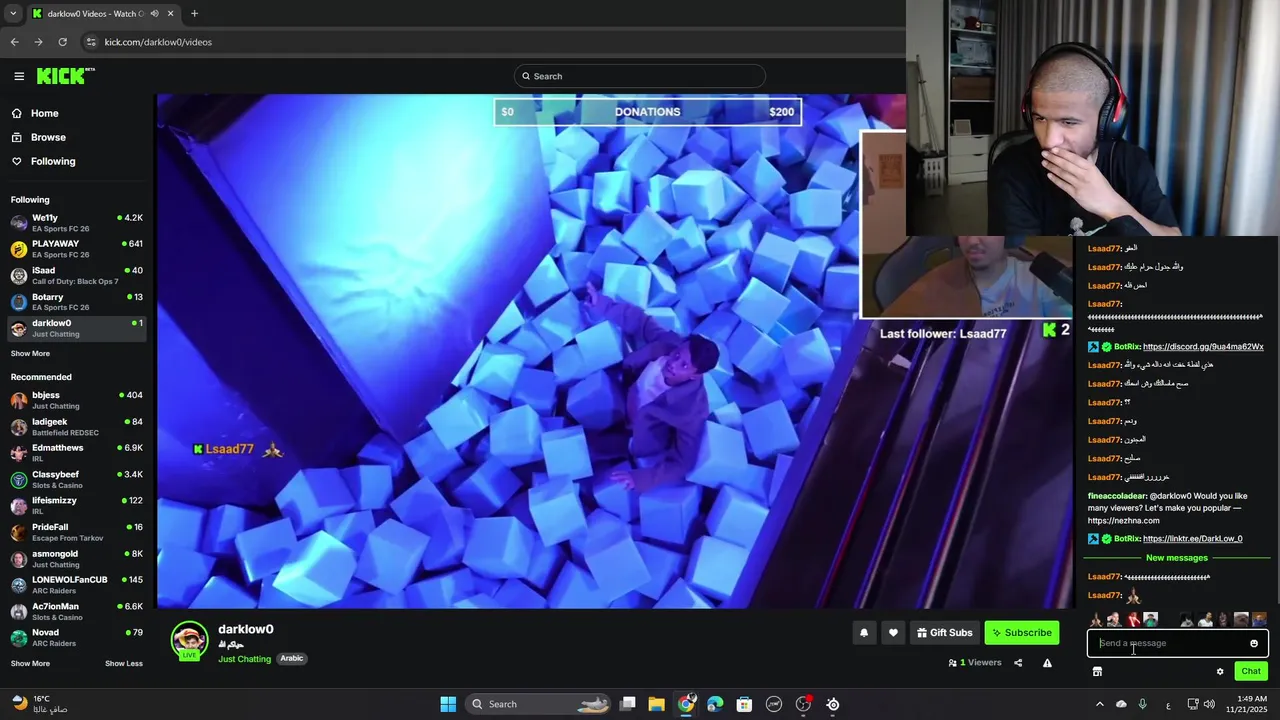
Task: Click OneDrive cloud tray icon
Action: click(x=1121, y=704)
